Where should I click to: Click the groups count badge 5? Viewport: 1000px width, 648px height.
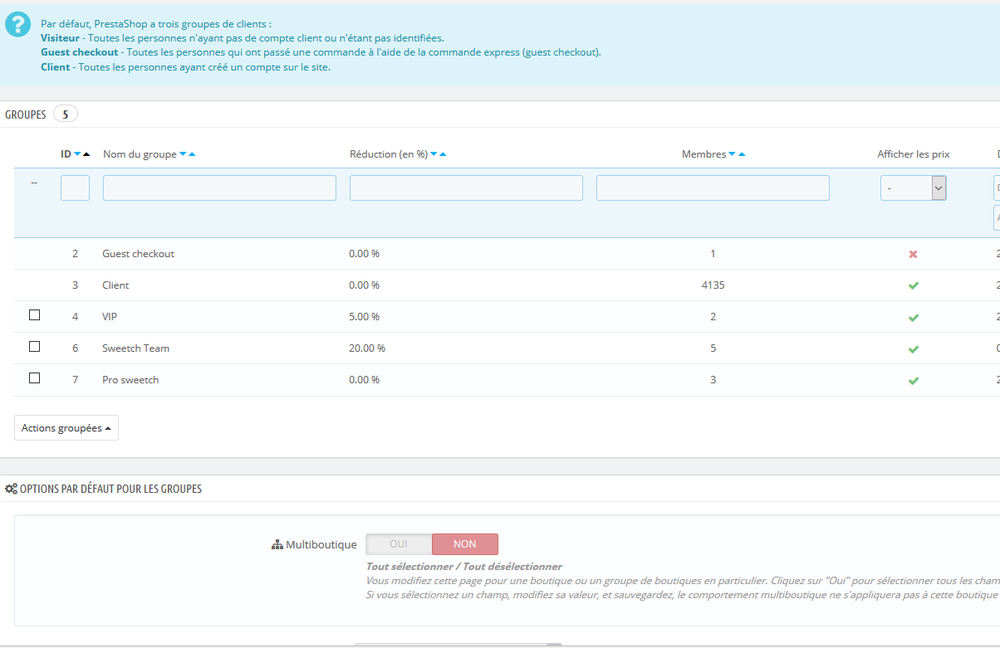(x=65, y=114)
